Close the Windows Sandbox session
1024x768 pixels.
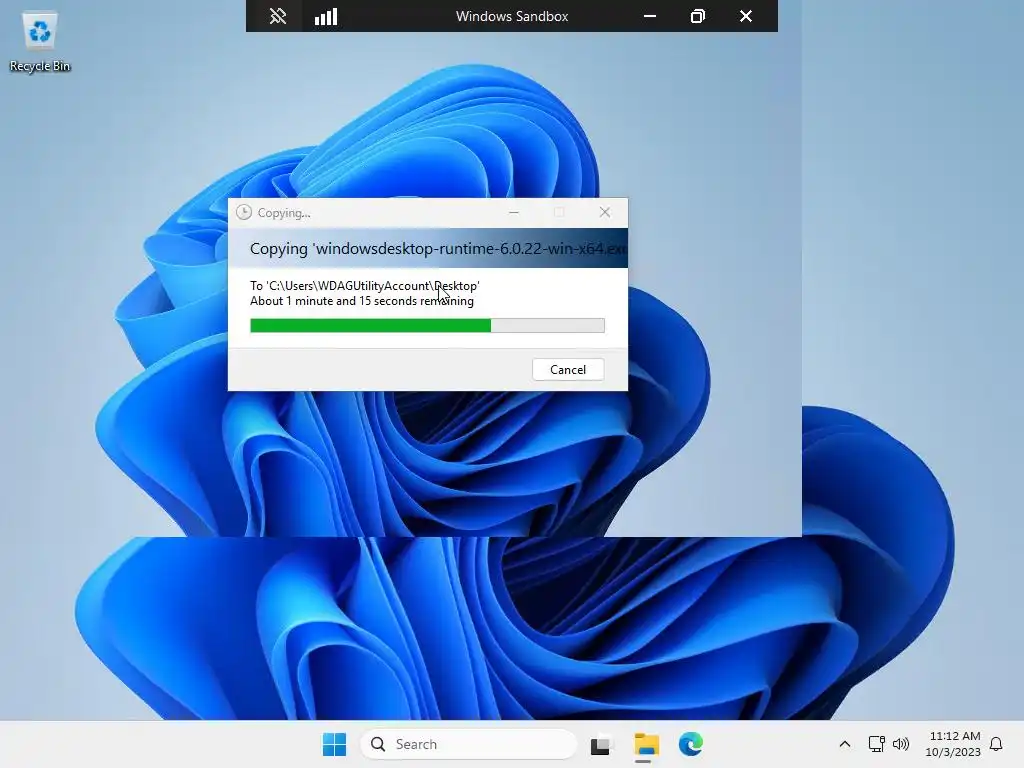(746, 16)
